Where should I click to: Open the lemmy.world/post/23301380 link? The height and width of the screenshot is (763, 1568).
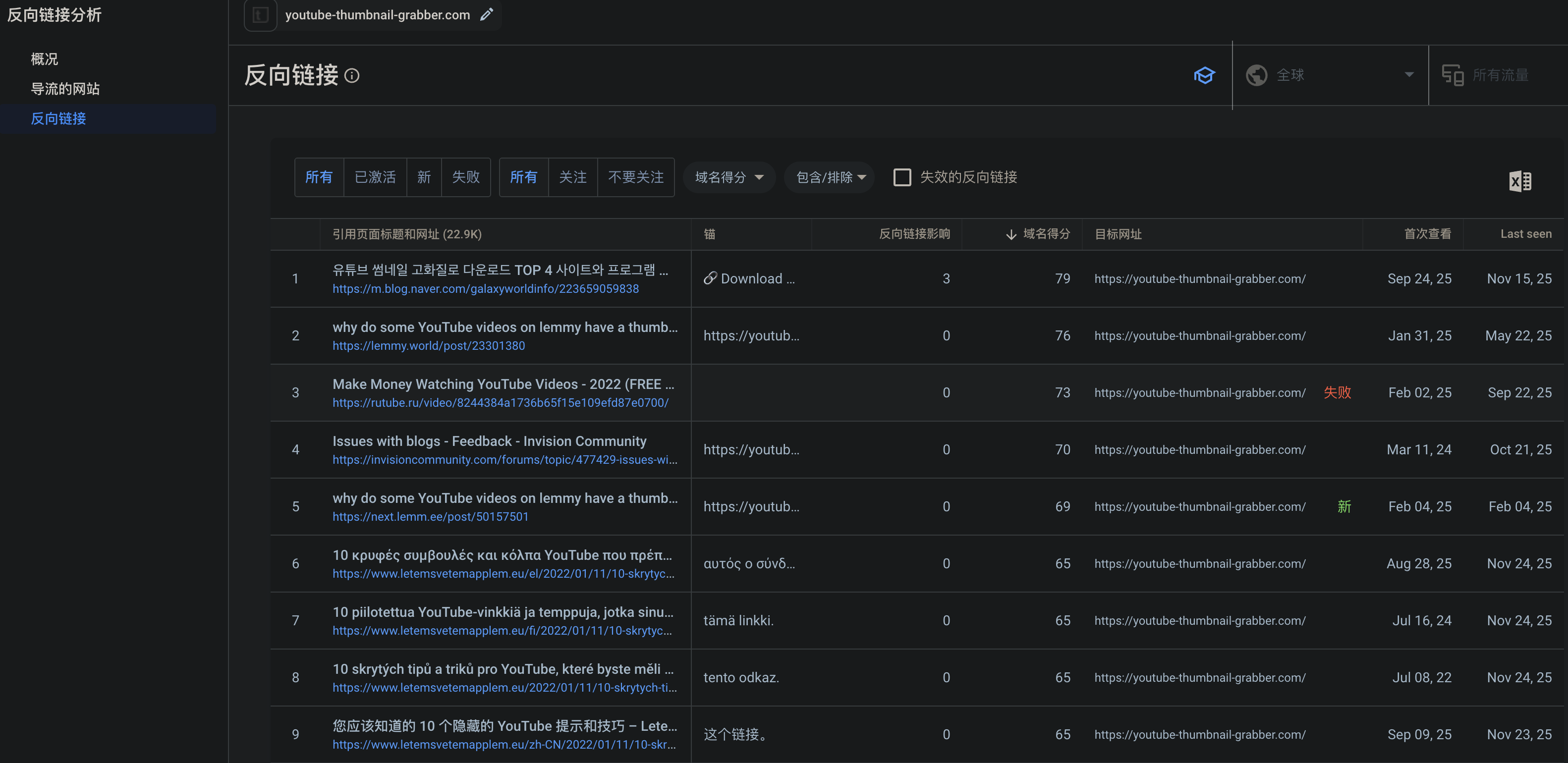click(428, 346)
